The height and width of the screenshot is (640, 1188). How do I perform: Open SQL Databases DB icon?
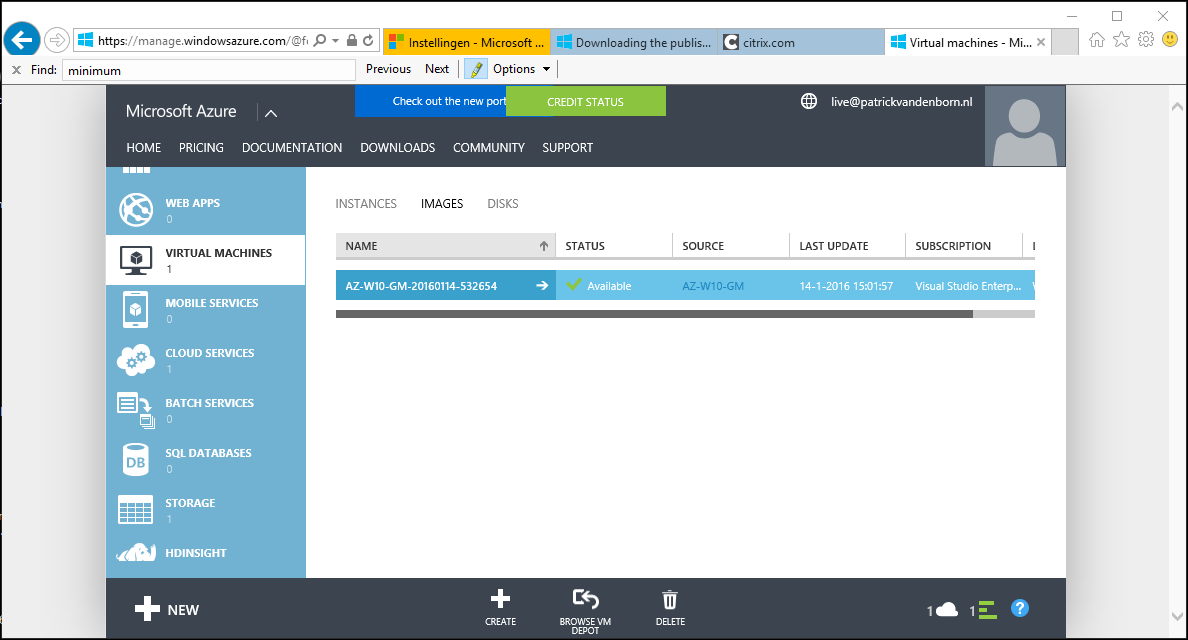pos(136,460)
